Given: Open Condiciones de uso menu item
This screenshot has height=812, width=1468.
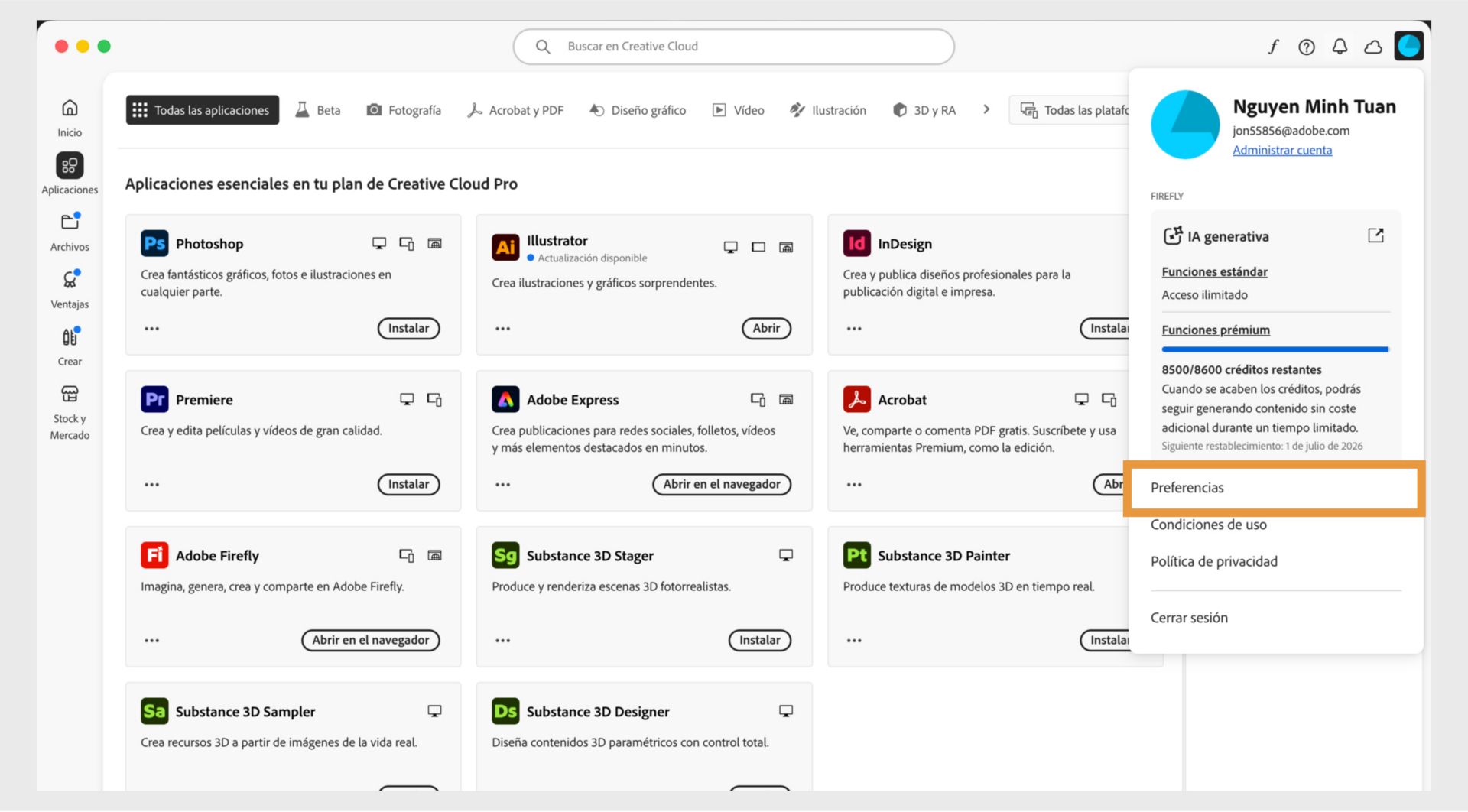Looking at the screenshot, I should click(1209, 525).
